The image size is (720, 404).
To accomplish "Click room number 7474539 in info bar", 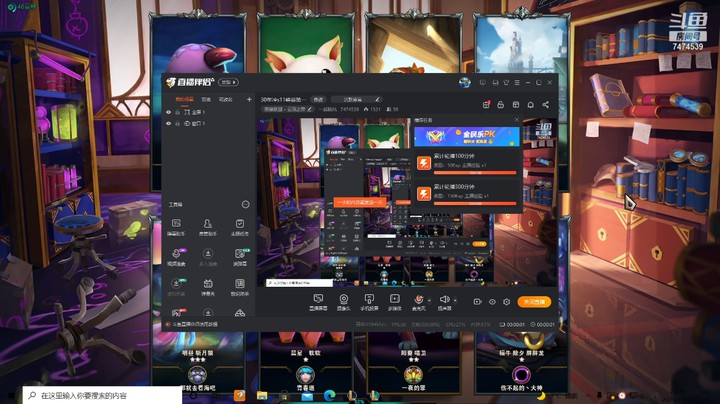I will click(349, 109).
